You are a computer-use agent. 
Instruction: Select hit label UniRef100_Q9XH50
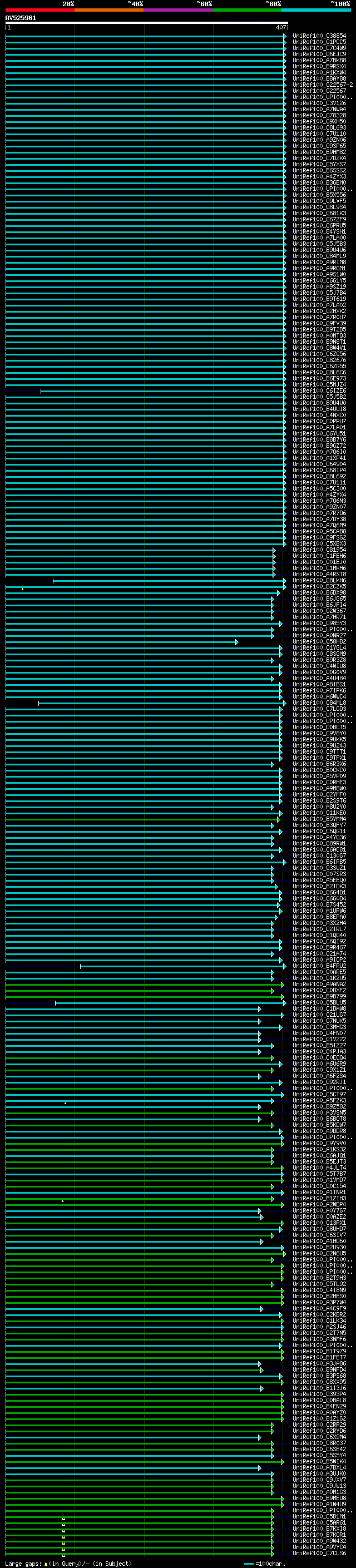[x=319, y=122]
